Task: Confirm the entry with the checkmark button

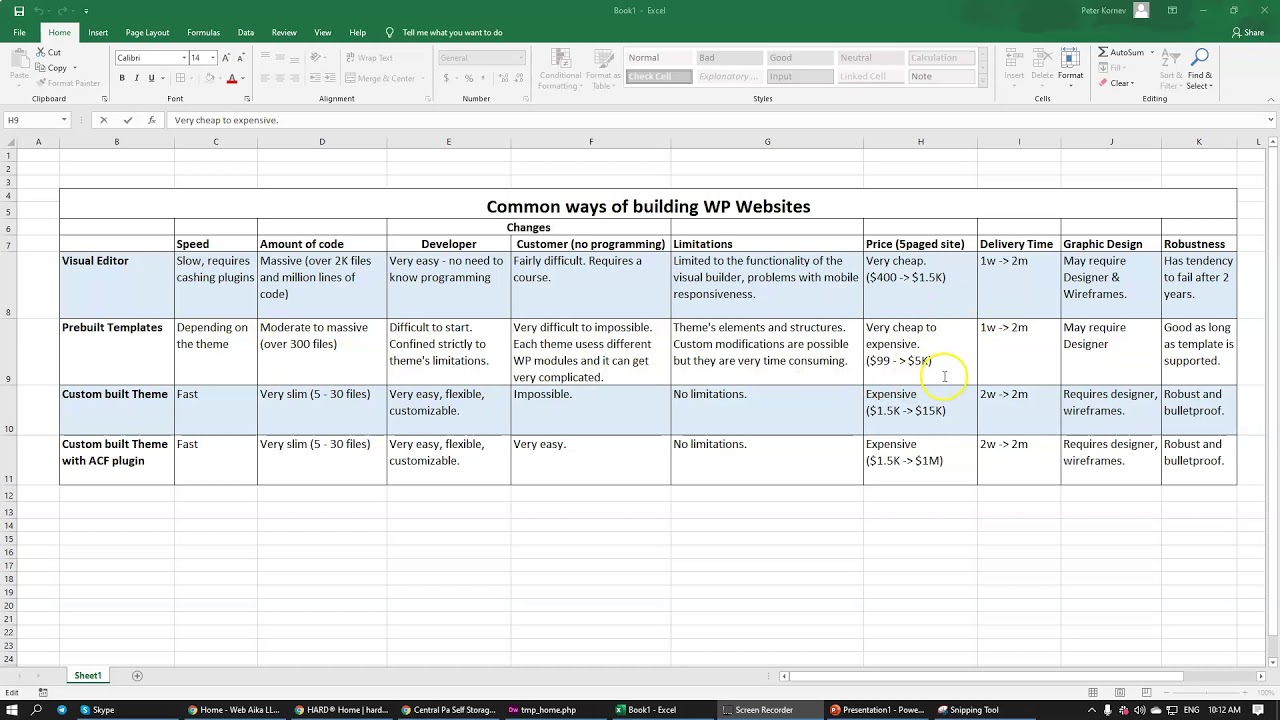Action: (x=127, y=120)
